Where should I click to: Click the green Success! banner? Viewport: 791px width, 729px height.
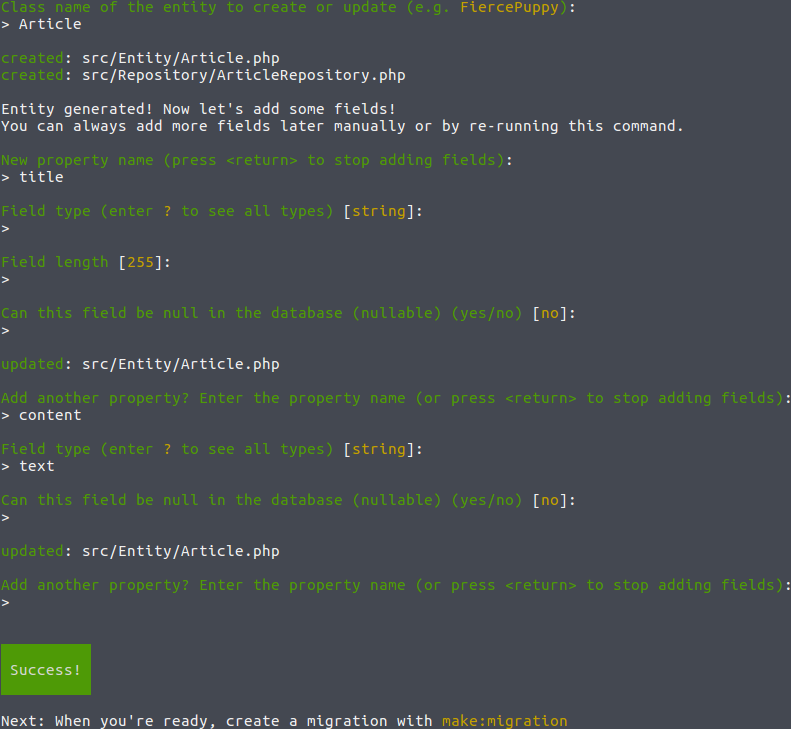46,669
